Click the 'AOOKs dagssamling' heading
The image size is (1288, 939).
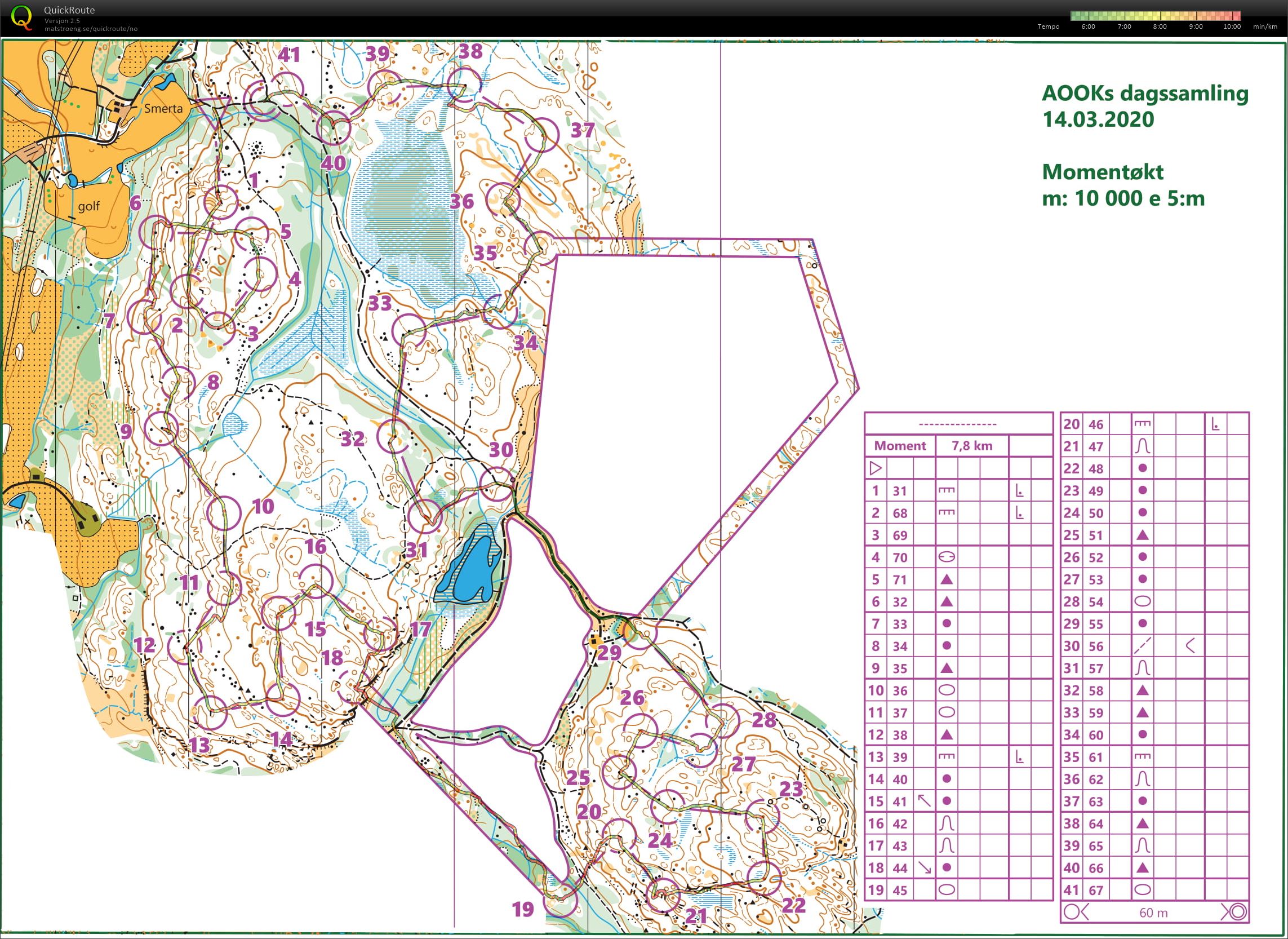point(1144,94)
